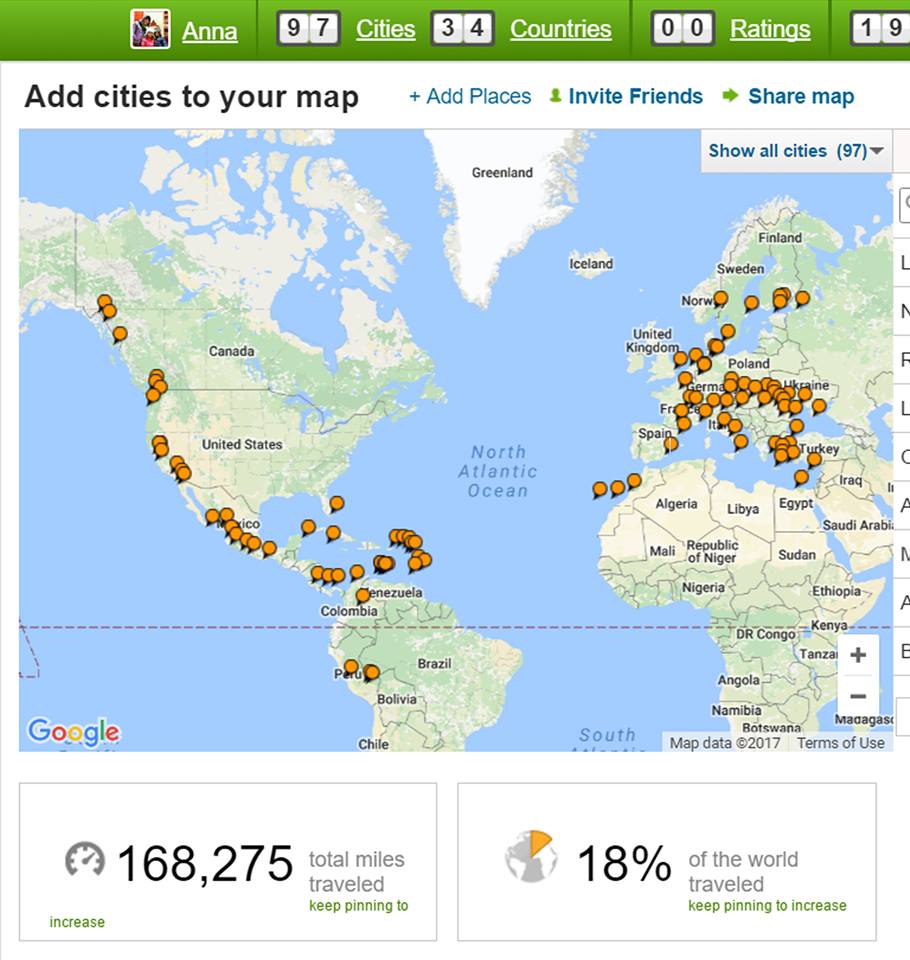Open the Countries tab in header
The image size is (910, 960).
[x=560, y=29]
